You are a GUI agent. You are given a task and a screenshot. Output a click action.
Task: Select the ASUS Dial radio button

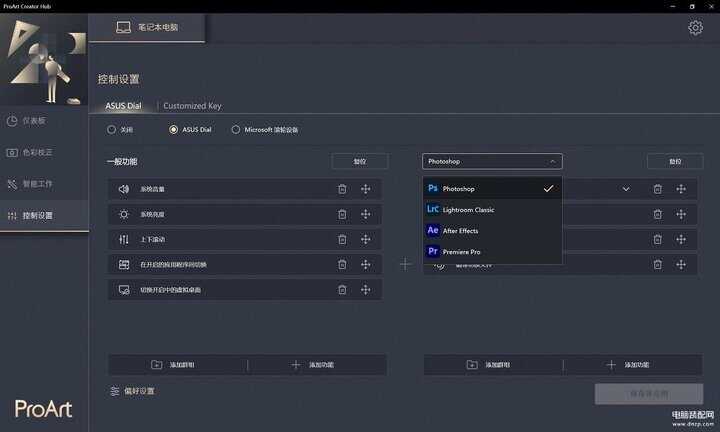coord(173,130)
